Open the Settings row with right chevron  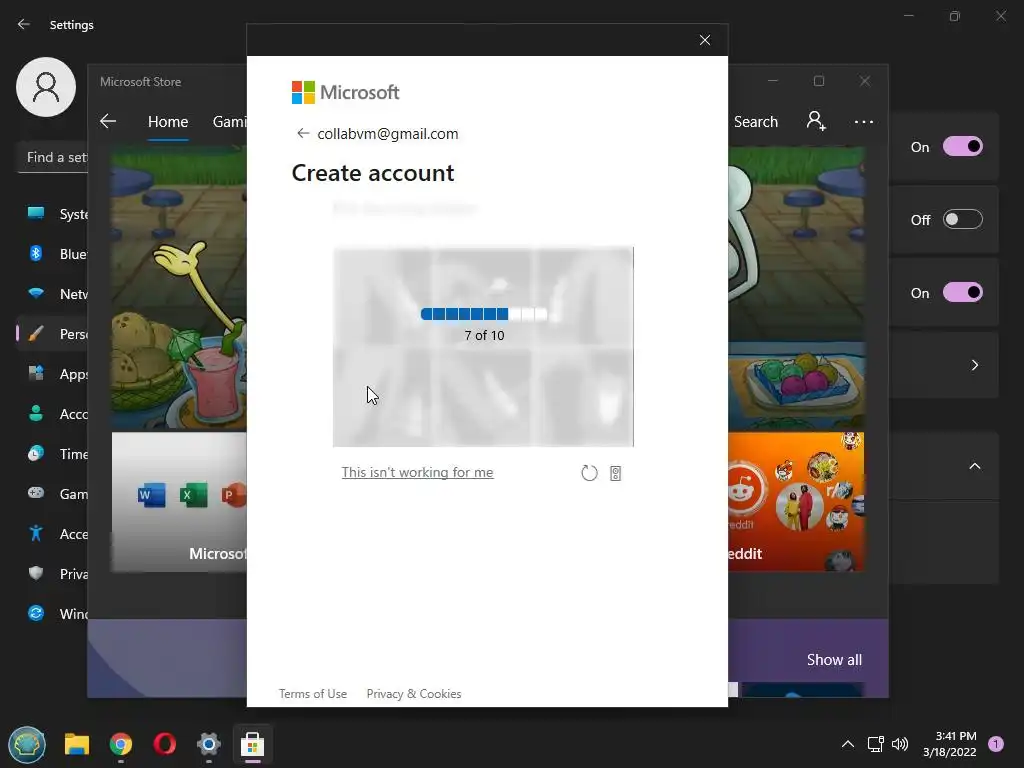pyautogui.click(x=944, y=365)
